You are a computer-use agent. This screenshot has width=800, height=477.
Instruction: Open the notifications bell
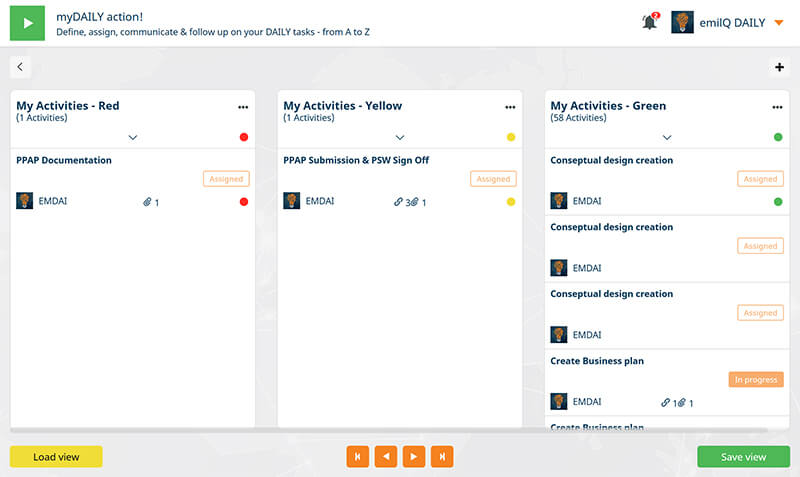(649, 22)
